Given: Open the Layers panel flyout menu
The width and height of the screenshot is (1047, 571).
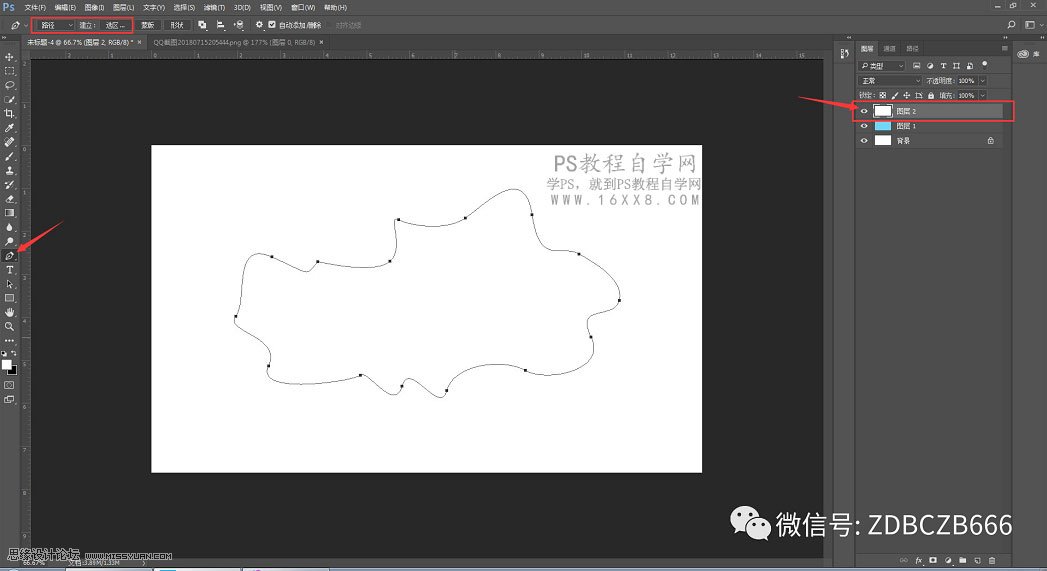Looking at the screenshot, I should 1004,48.
